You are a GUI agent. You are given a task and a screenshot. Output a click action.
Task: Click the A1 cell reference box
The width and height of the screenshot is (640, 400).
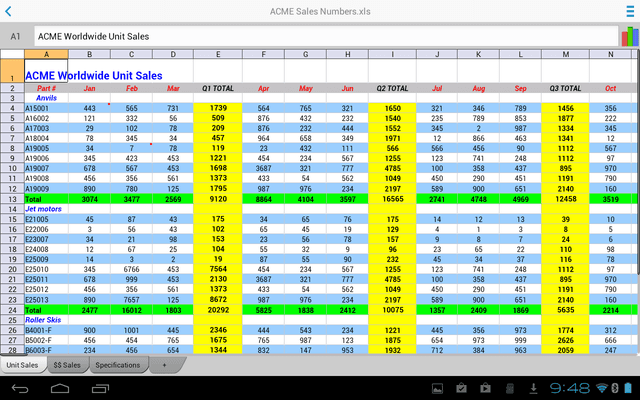16,36
